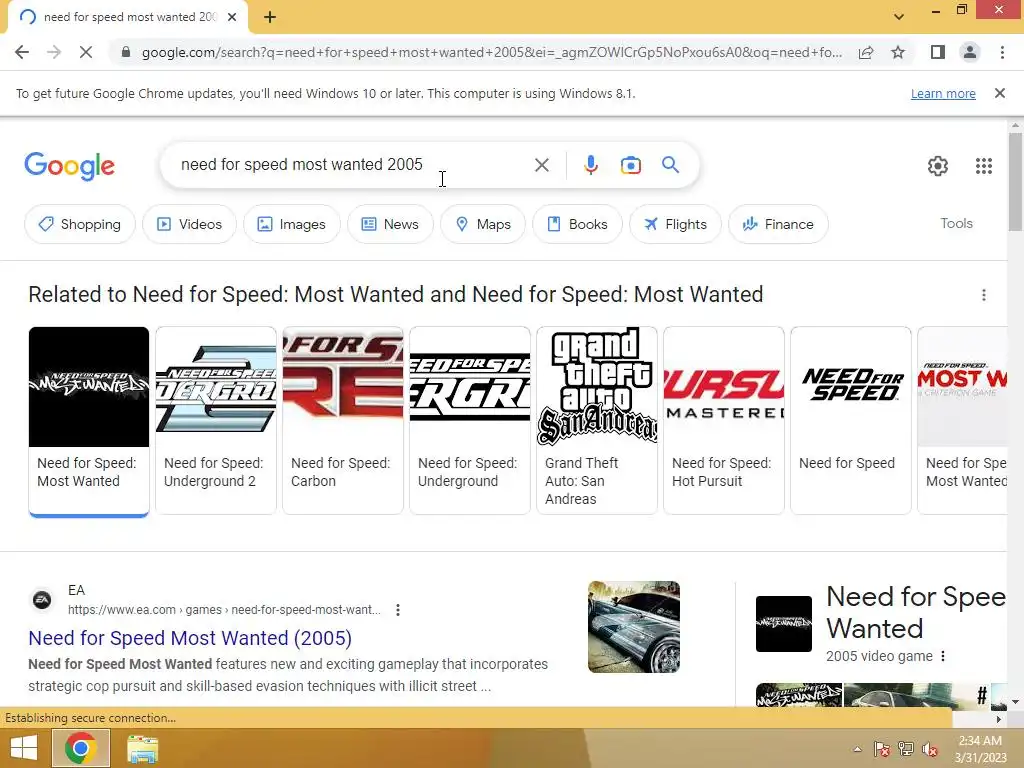
Task: View site info via the lock icon
Action: point(126,52)
